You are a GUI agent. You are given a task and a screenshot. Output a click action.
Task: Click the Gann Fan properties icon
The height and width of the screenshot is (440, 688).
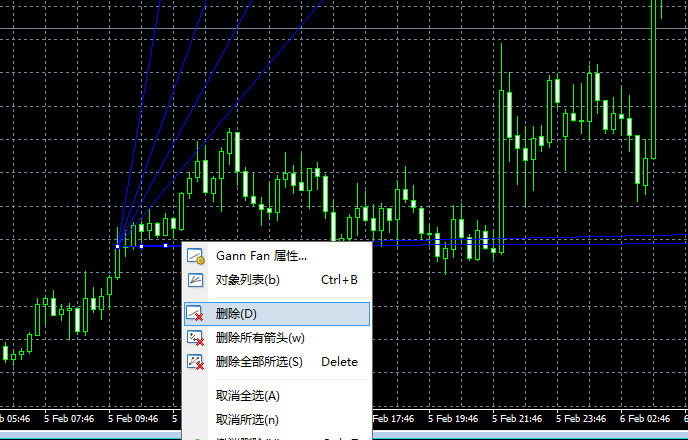(195, 257)
